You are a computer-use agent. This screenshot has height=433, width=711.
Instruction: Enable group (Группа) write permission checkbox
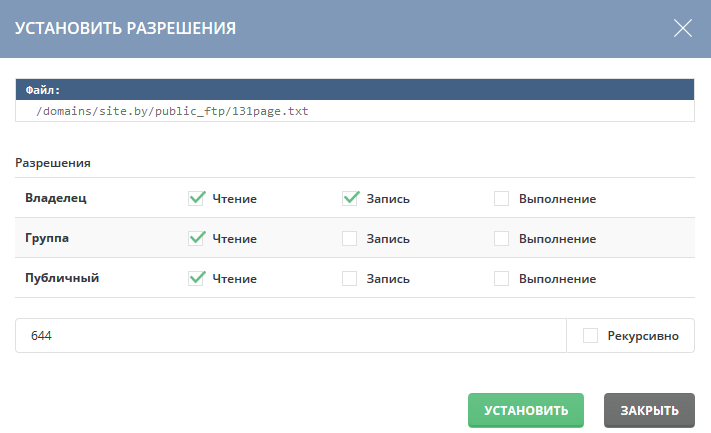(350, 238)
